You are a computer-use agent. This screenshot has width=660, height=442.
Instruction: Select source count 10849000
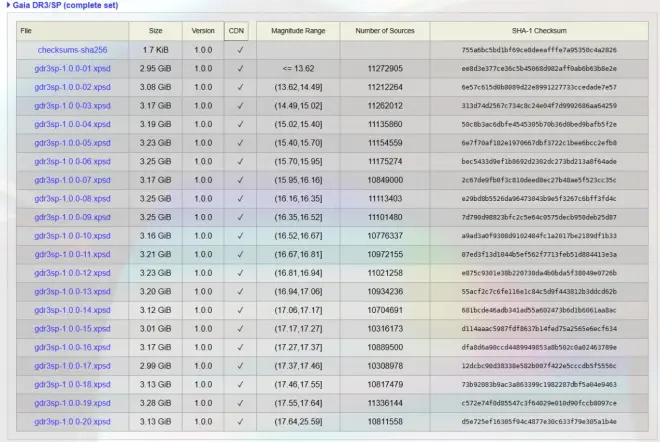click(x=385, y=180)
